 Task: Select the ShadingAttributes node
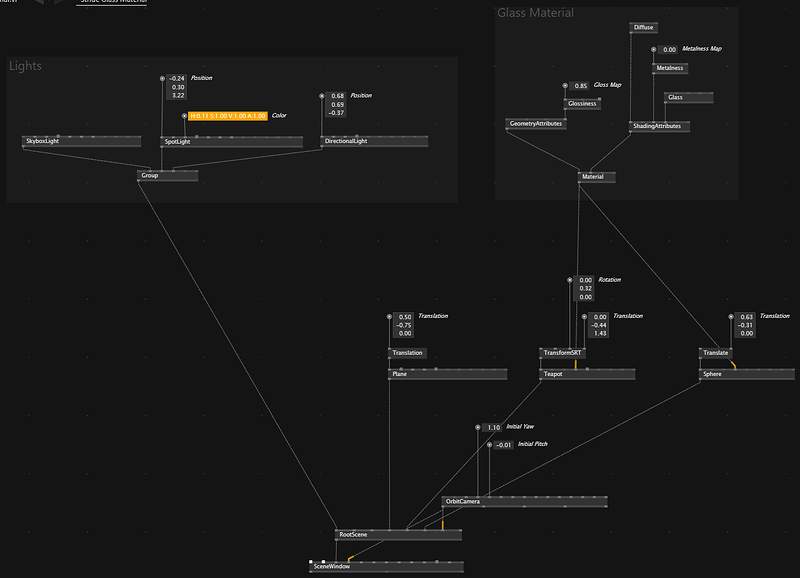coord(660,127)
